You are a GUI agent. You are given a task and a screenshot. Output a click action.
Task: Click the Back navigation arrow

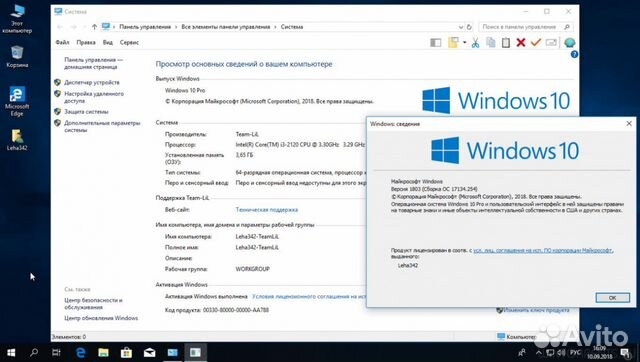pyautogui.click(x=60, y=27)
